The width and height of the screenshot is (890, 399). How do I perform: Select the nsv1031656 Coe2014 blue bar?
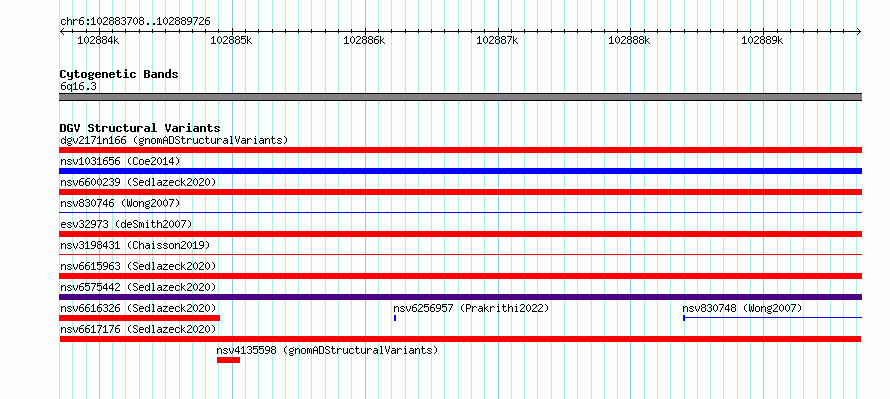(460, 171)
